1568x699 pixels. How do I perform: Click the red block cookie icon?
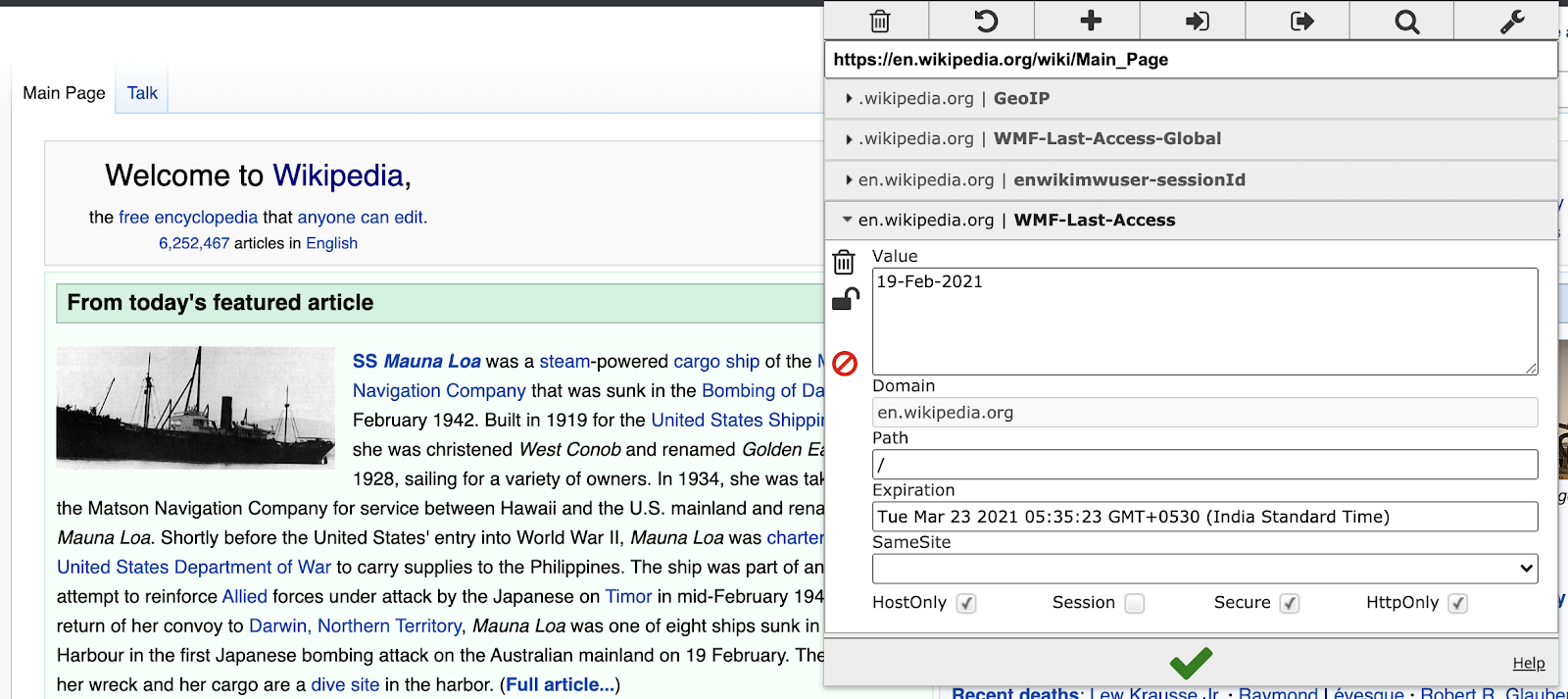pos(845,364)
